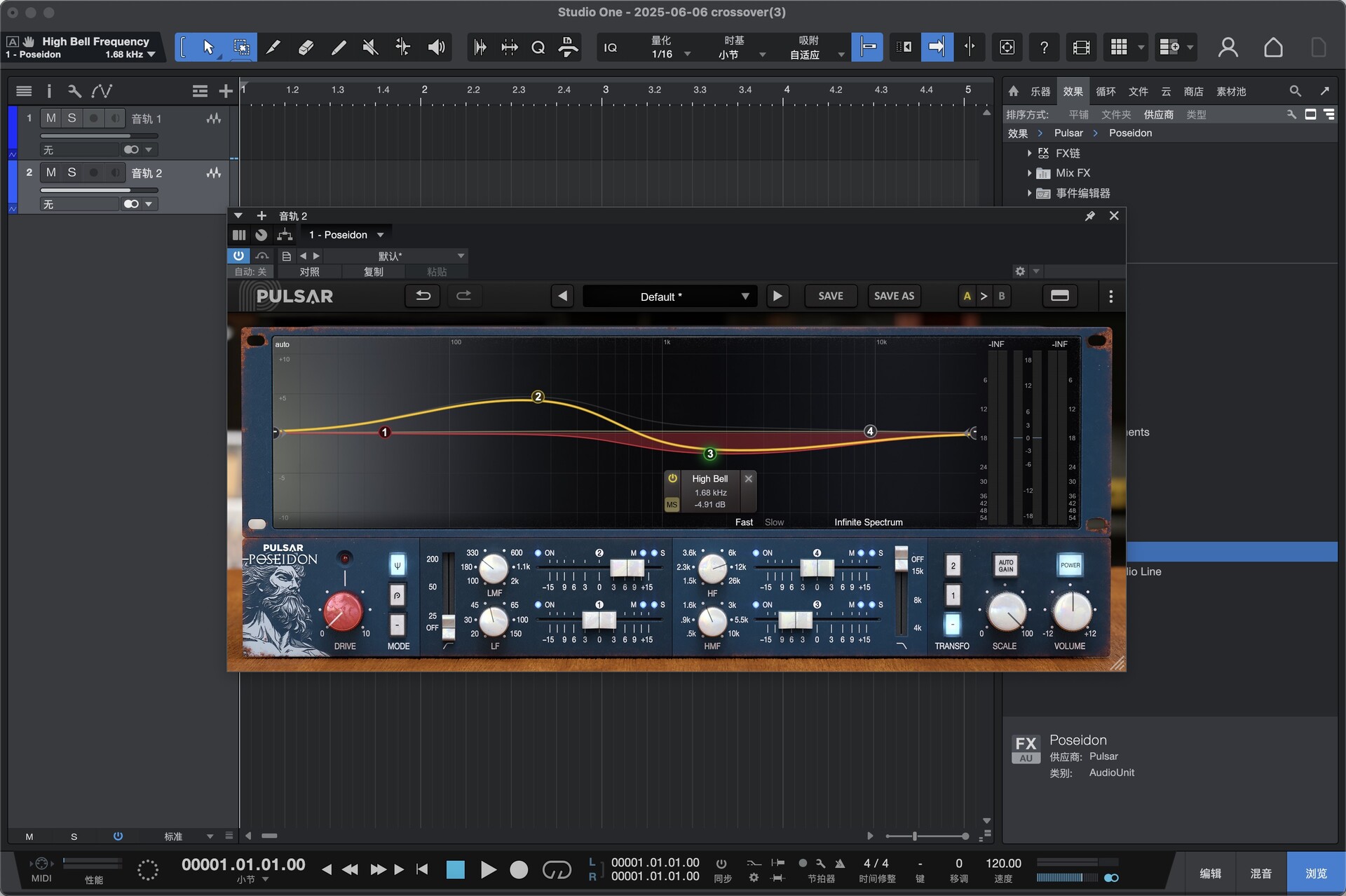Select state B in A/B comparison

[1001, 296]
